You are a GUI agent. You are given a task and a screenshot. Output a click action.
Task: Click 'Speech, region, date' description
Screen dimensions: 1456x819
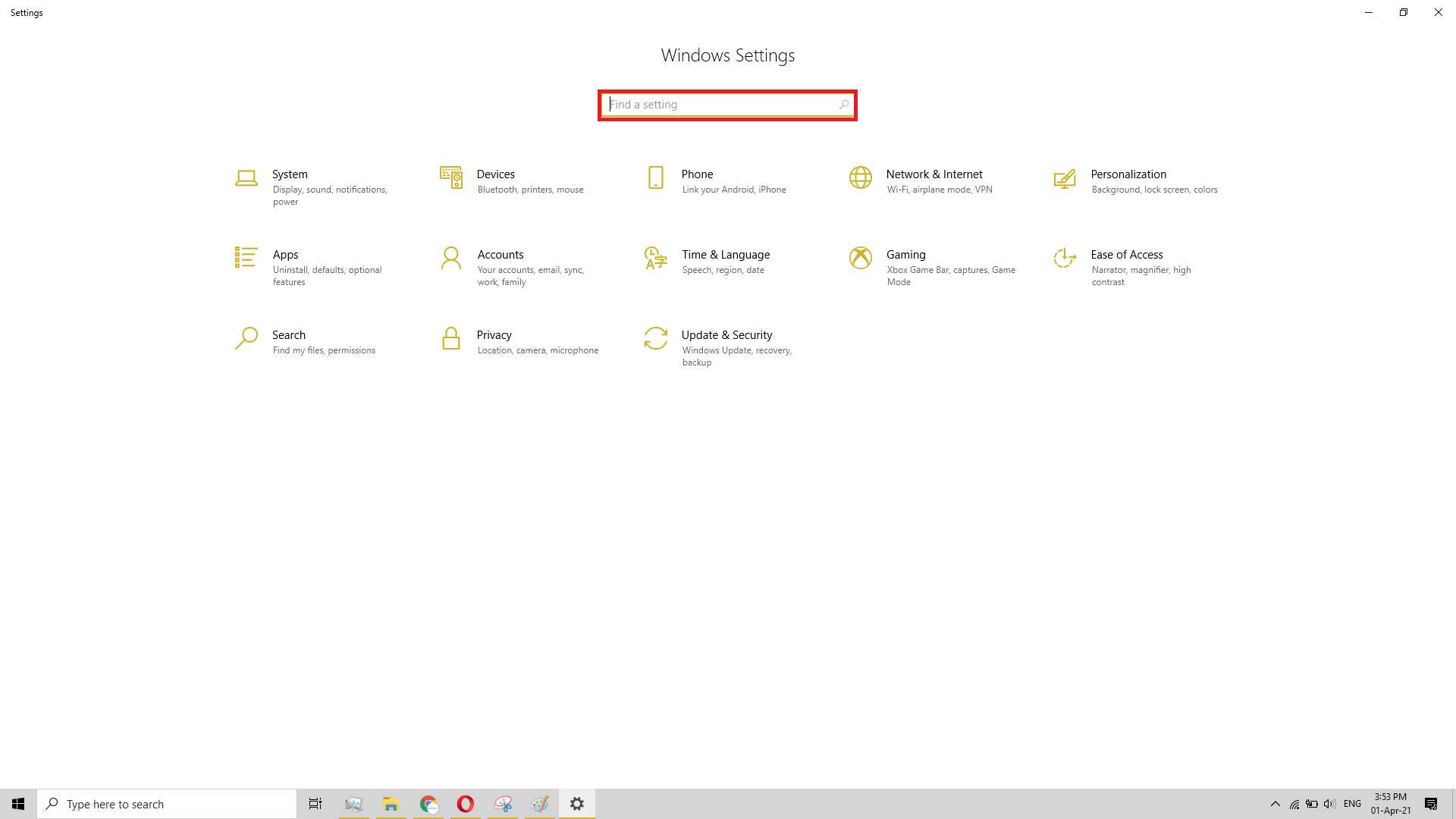tap(723, 270)
